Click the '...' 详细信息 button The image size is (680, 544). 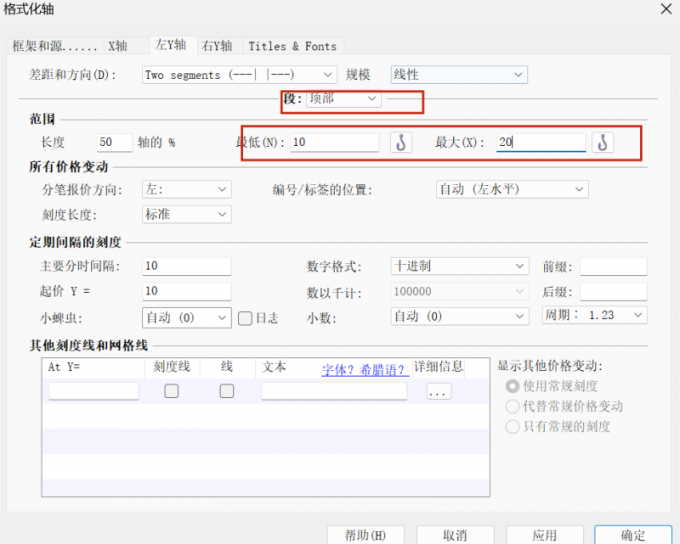click(438, 392)
